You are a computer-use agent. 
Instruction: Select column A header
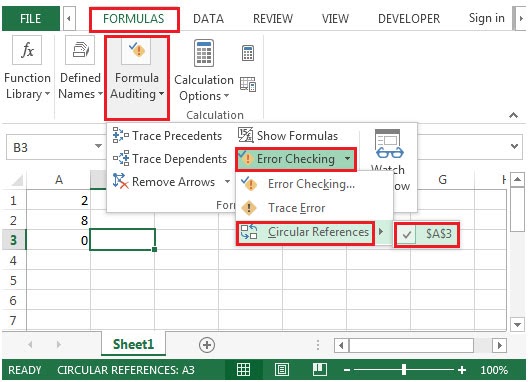(59, 180)
